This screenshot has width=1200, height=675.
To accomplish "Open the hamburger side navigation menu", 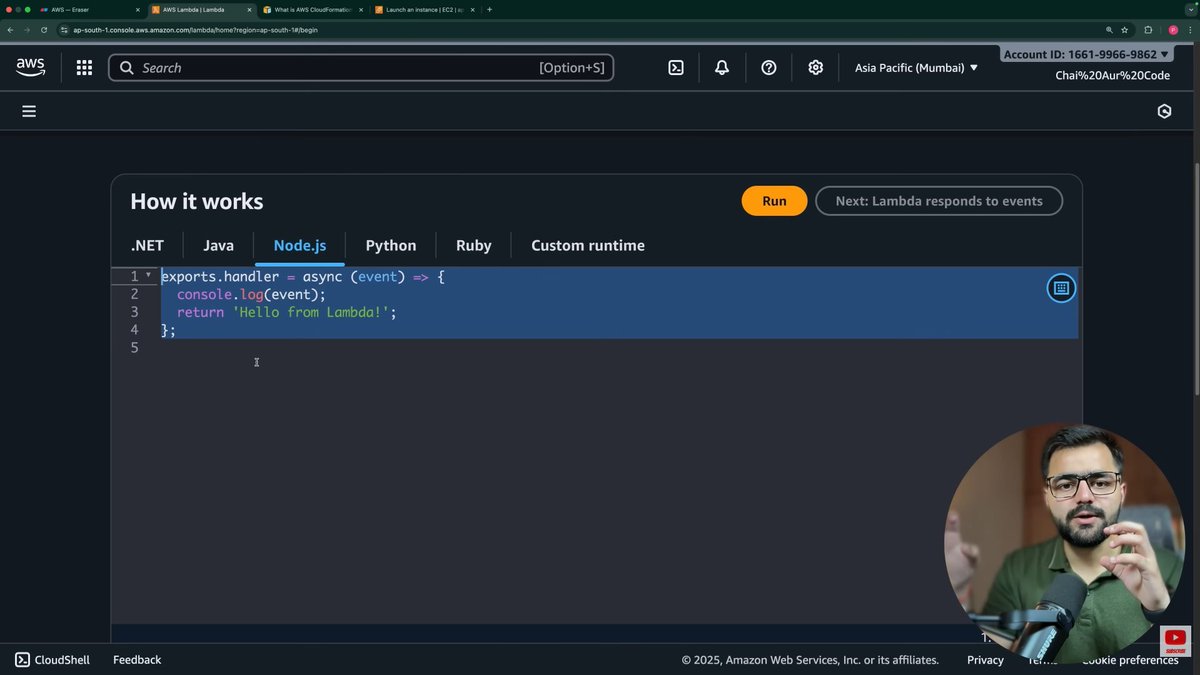I will pos(29,111).
